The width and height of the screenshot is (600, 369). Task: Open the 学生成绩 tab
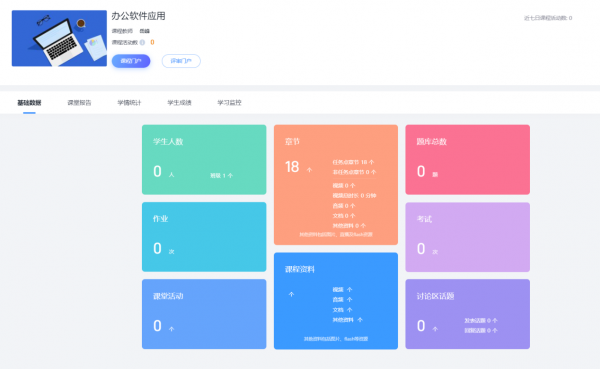click(179, 103)
